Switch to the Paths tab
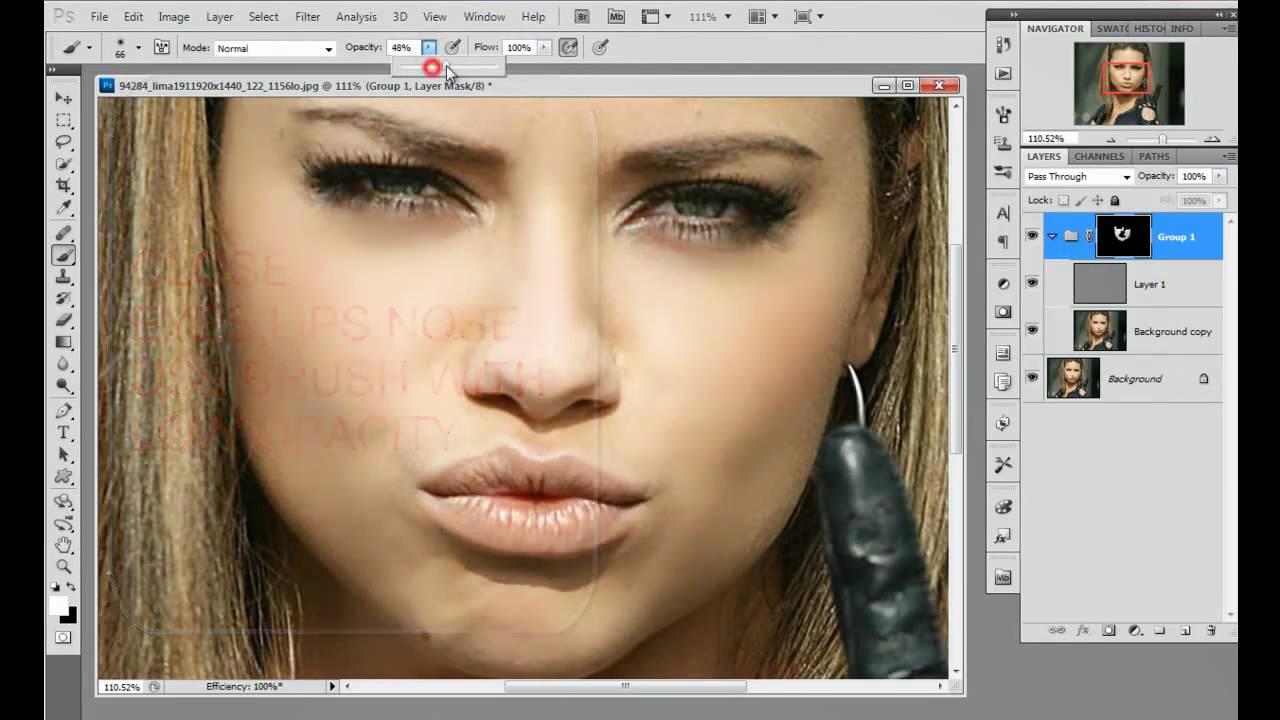The image size is (1280, 720). pyautogui.click(x=1154, y=156)
